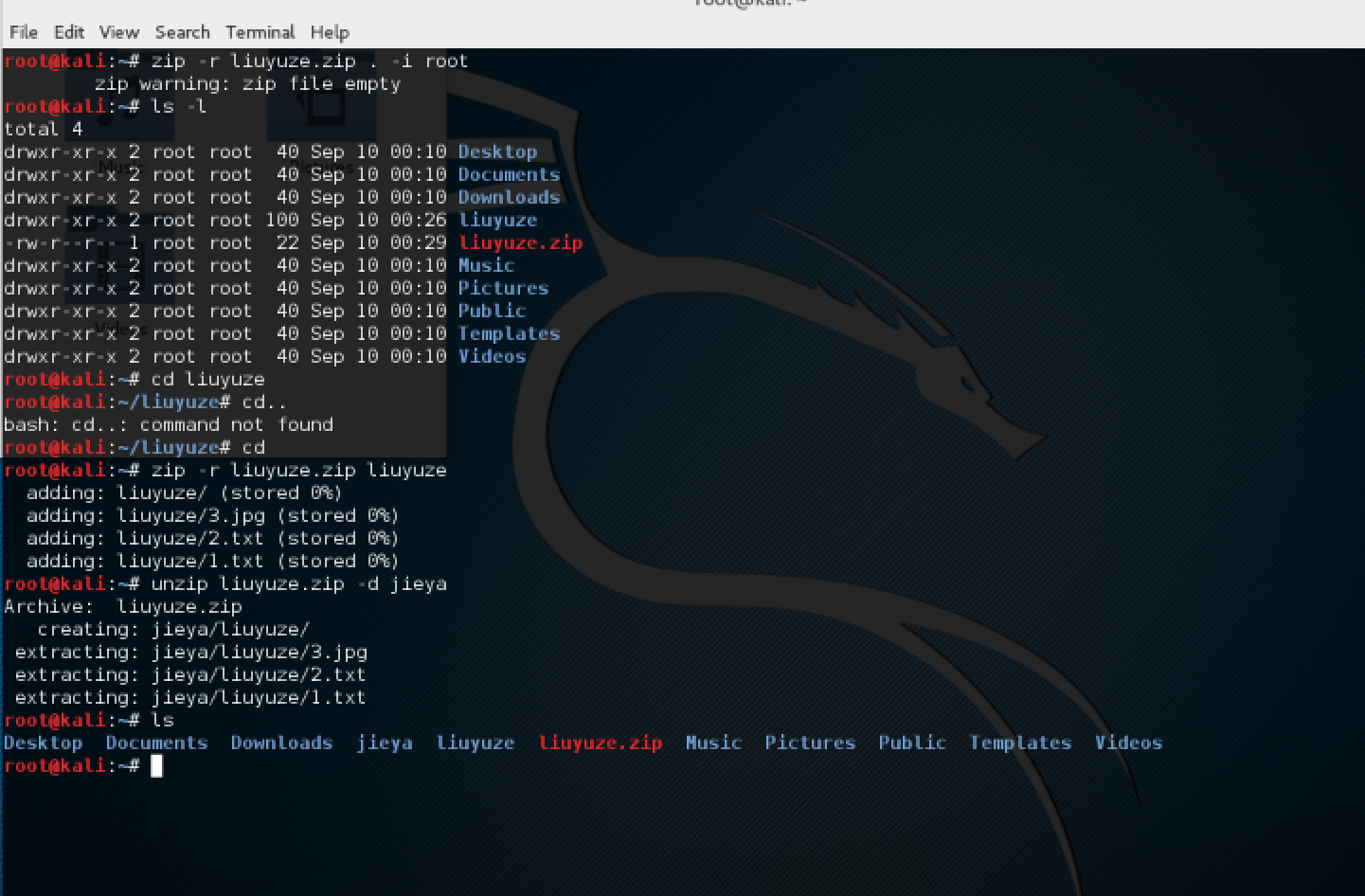
Task: Click the adding liuyuze/2.txt line
Action: pyautogui.click(x=212, y=539)
